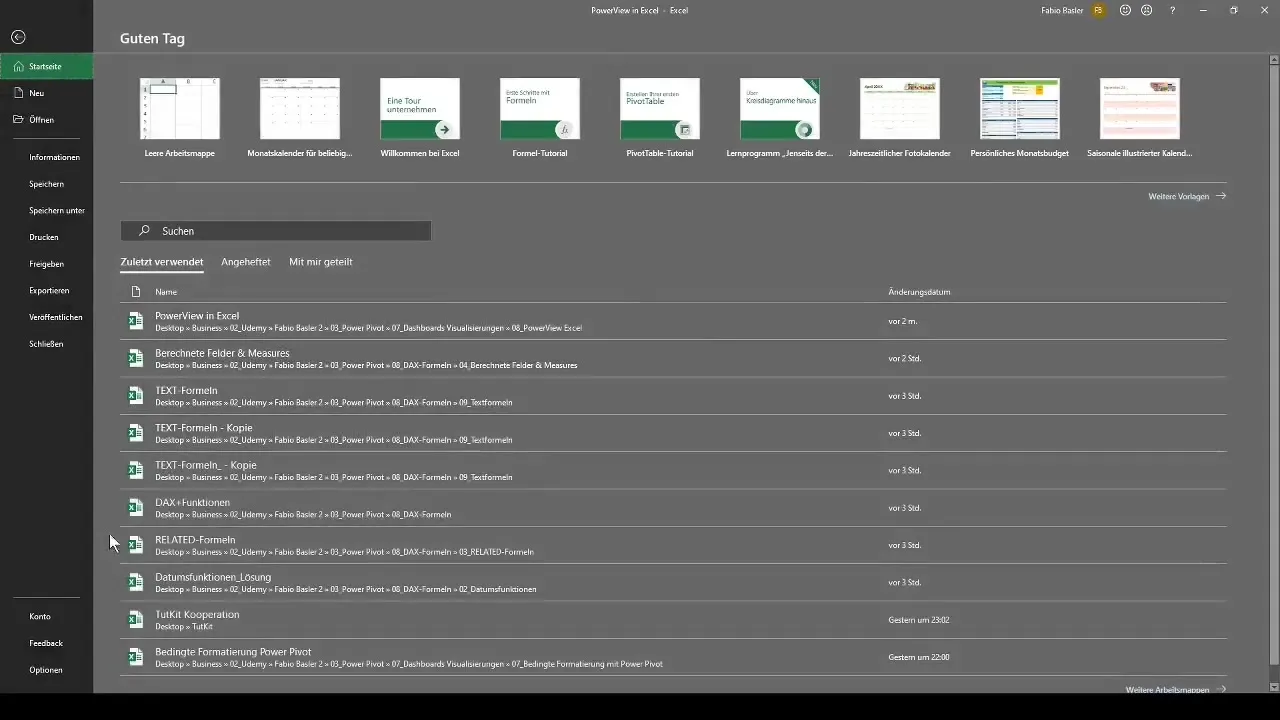
Task: Choose Speichern unter in the sidebar
Action: (57, 211)
